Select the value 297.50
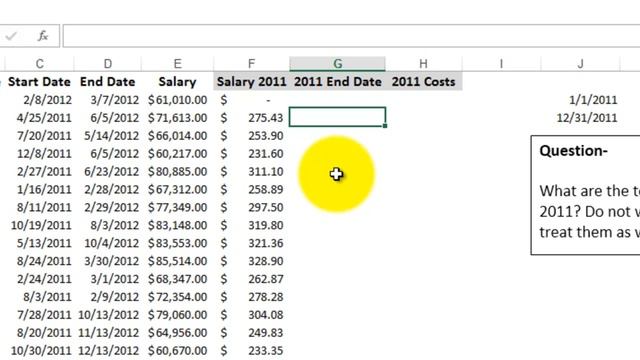The image size is (640, 360). pos(251,207)
